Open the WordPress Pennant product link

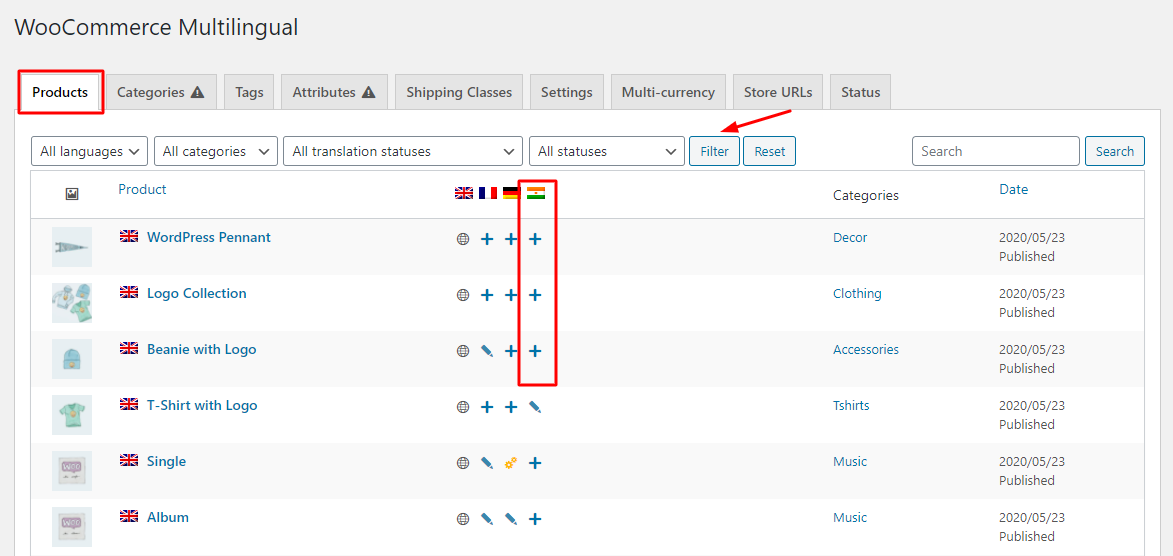tap(209, 237)
